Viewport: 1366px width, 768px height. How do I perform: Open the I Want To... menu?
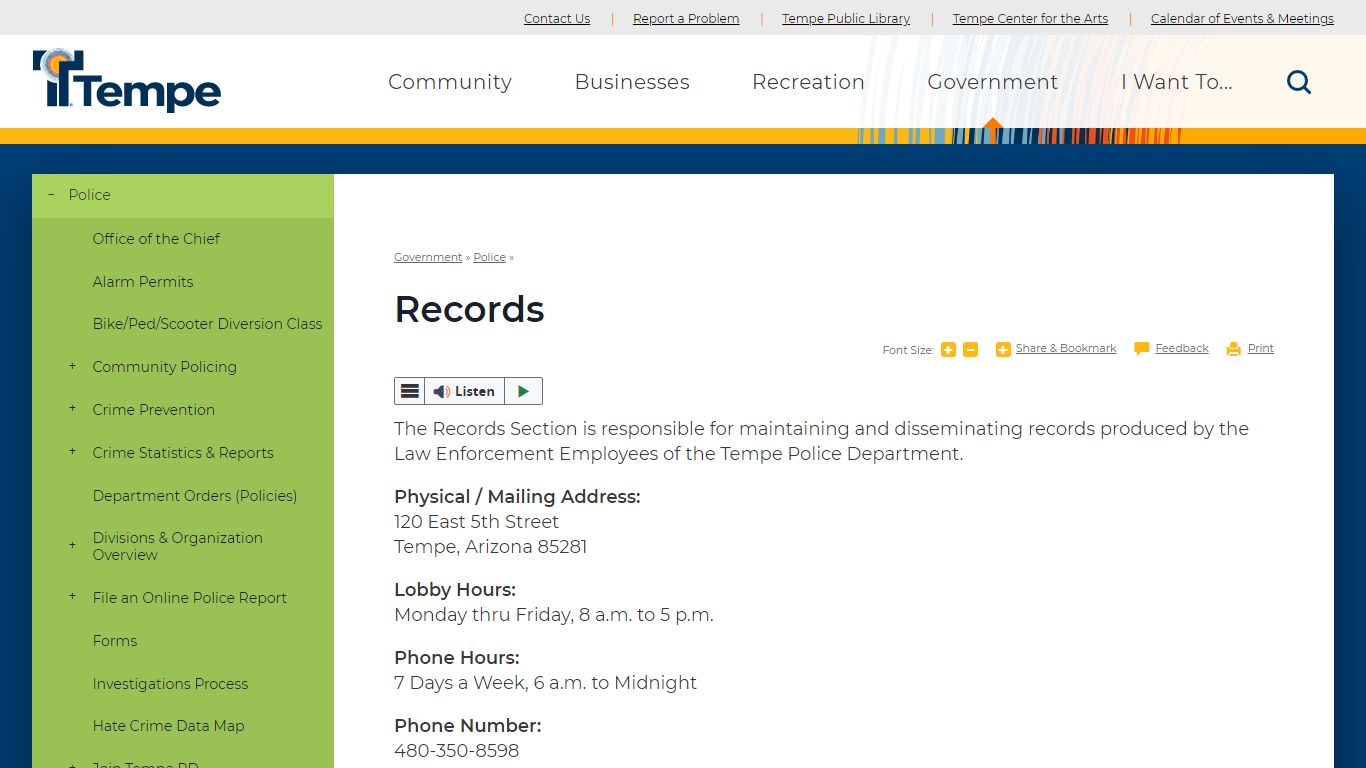point(1176,82)
